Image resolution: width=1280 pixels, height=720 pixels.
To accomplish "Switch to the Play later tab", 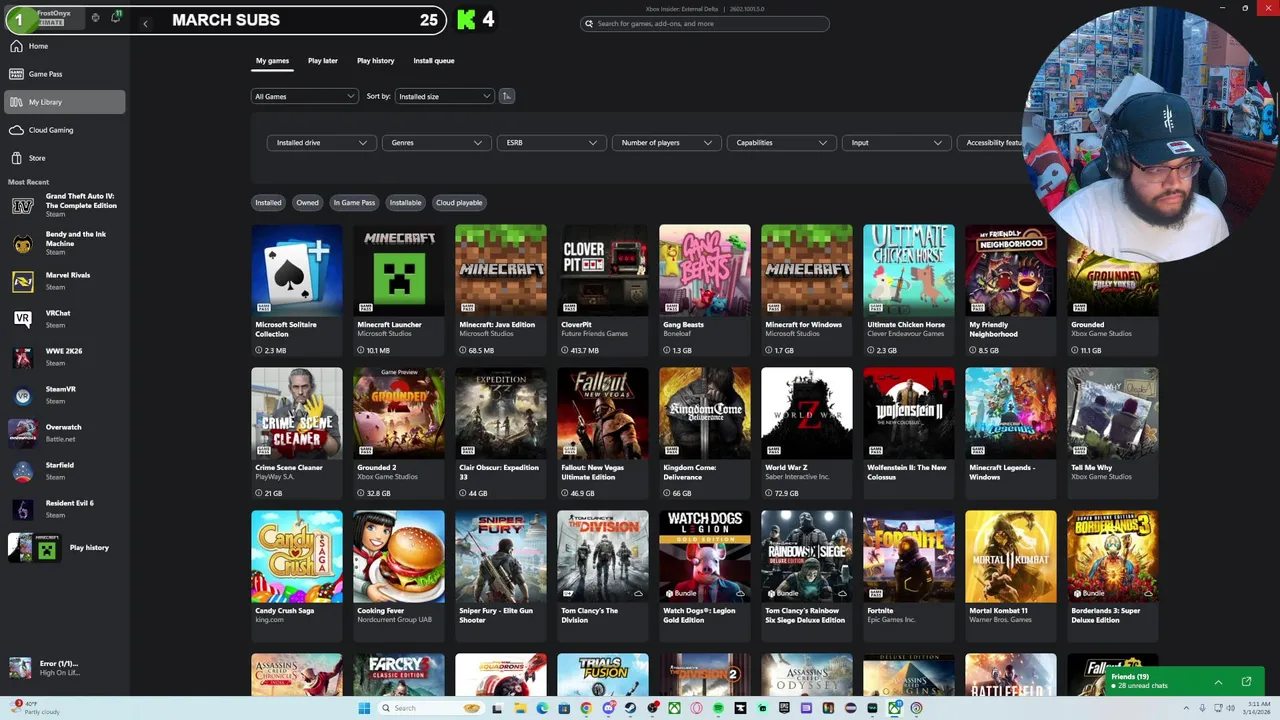I will point(323,61).
